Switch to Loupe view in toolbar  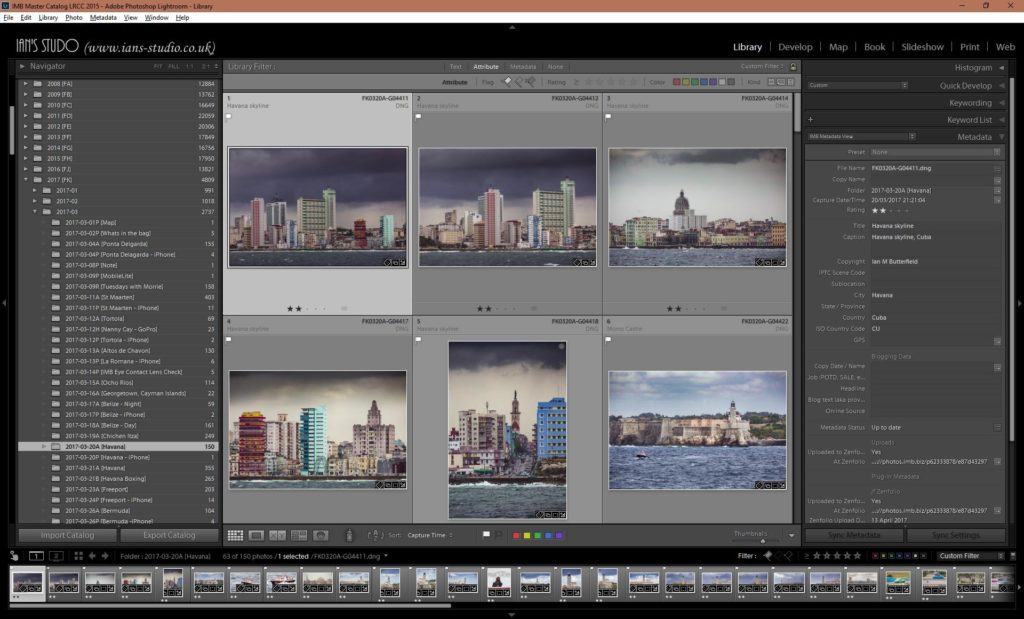coord(256,536)
